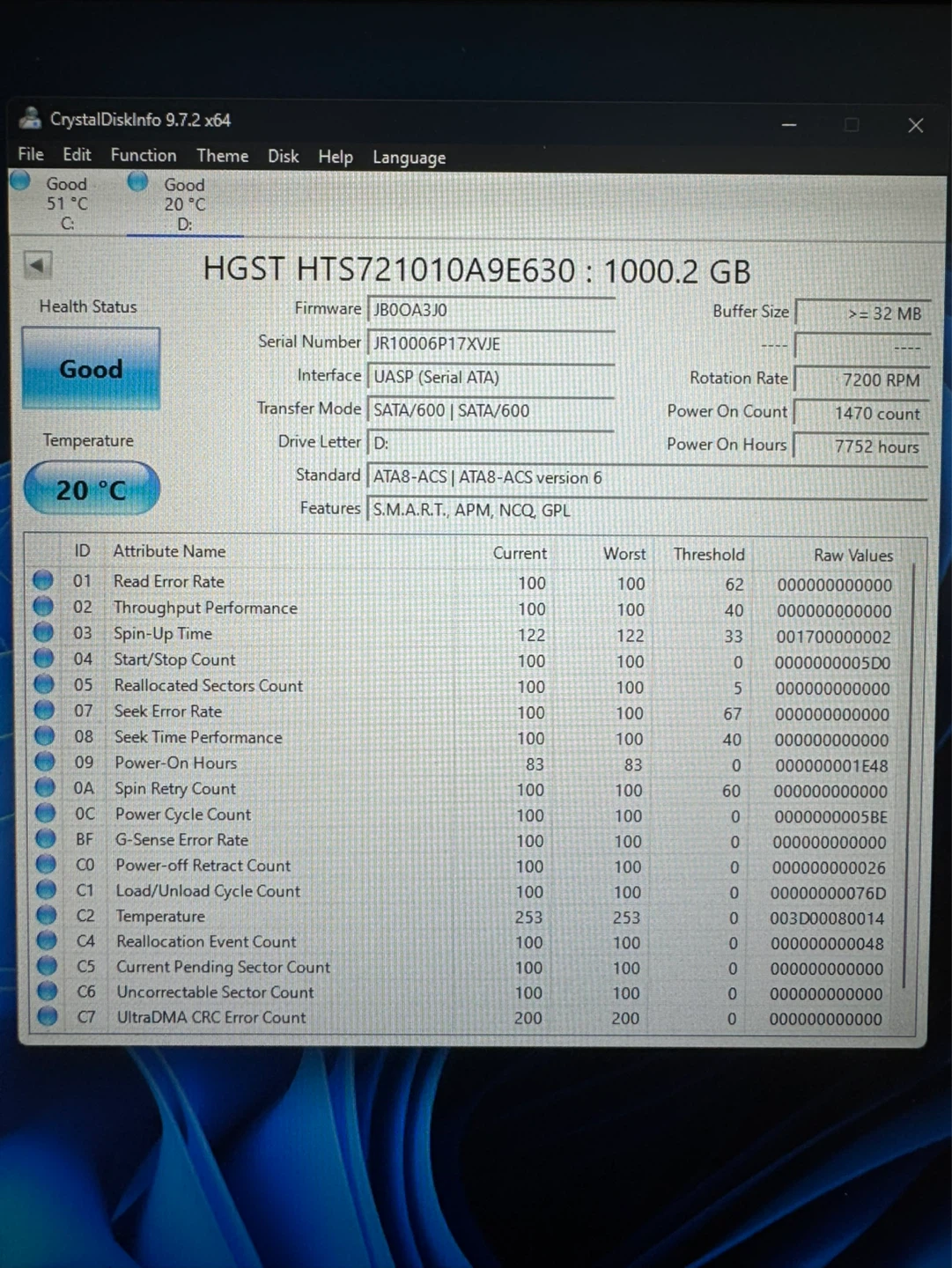Image resolution: width=952 pixels, height=1268 pixels.
Task: Click the Threshold column header
Action: click(709, 555)
